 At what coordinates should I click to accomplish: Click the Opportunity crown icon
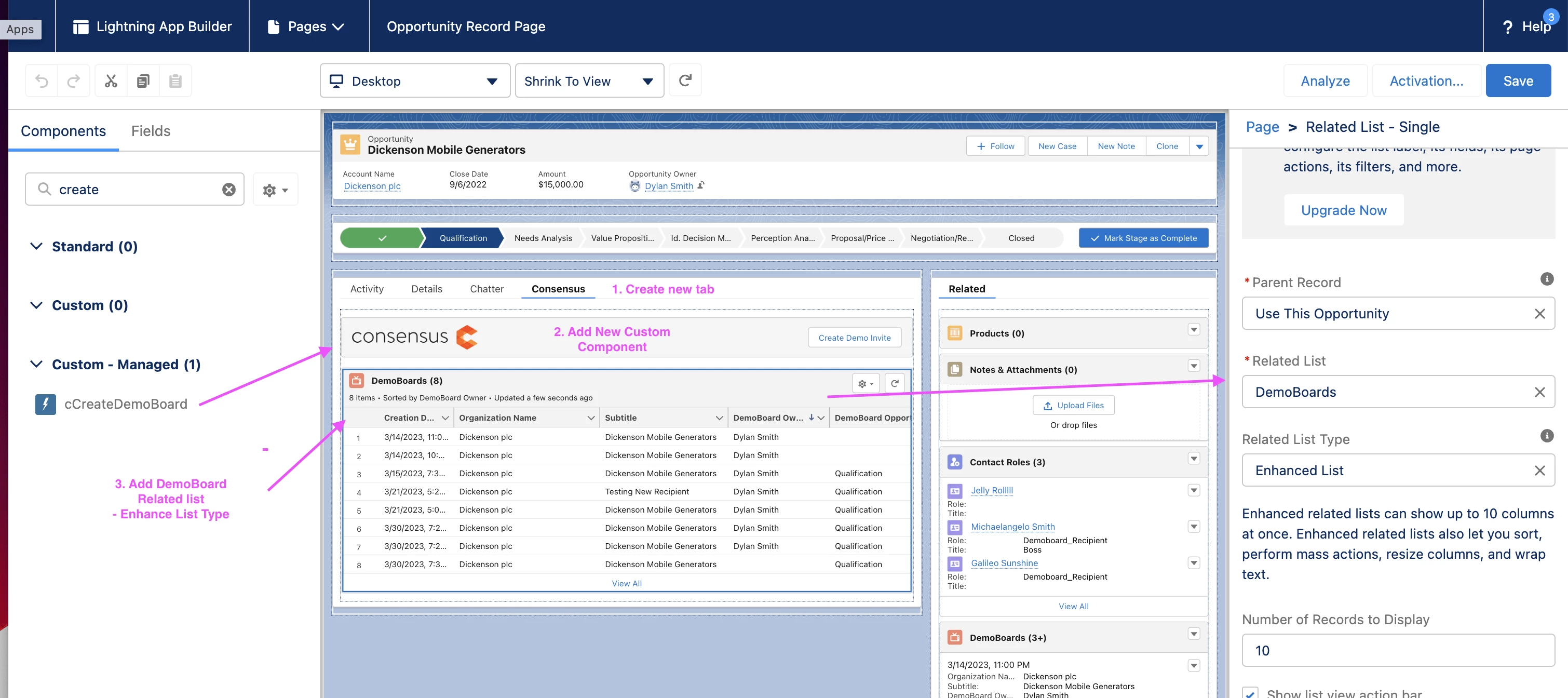click(350, 145)
